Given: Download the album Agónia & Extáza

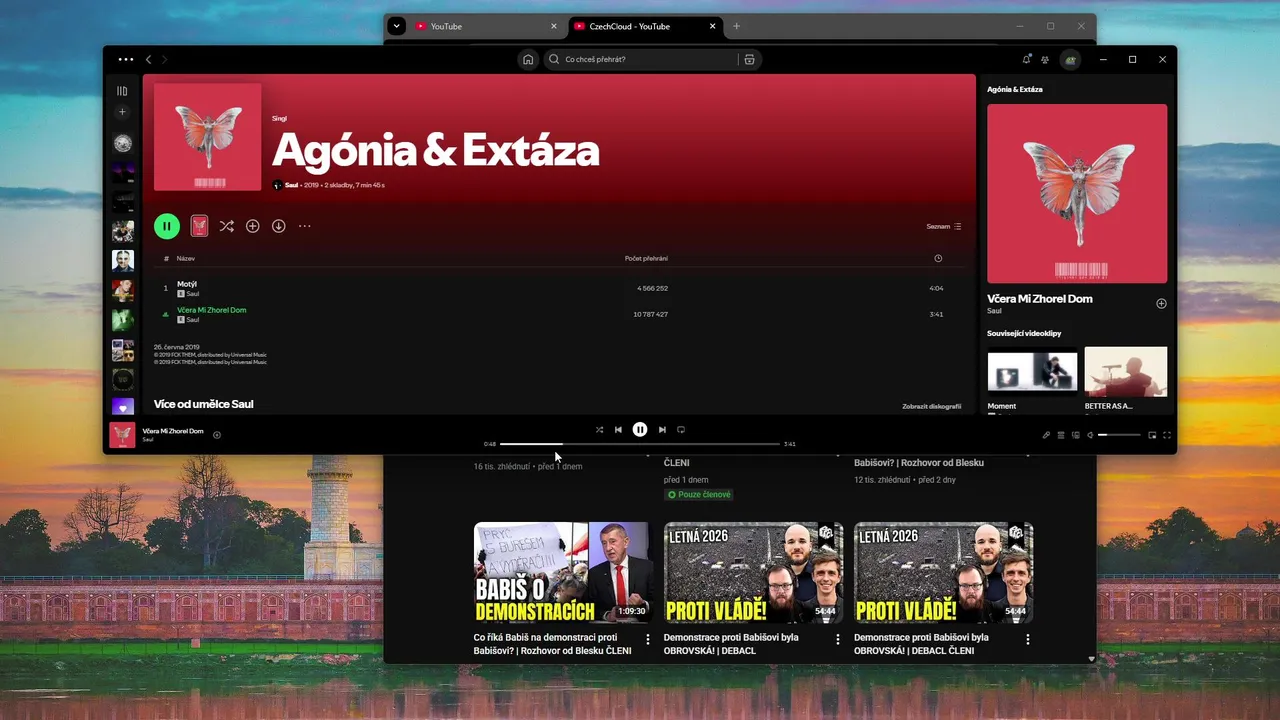Looking at the screenshot, I should 279,226.
